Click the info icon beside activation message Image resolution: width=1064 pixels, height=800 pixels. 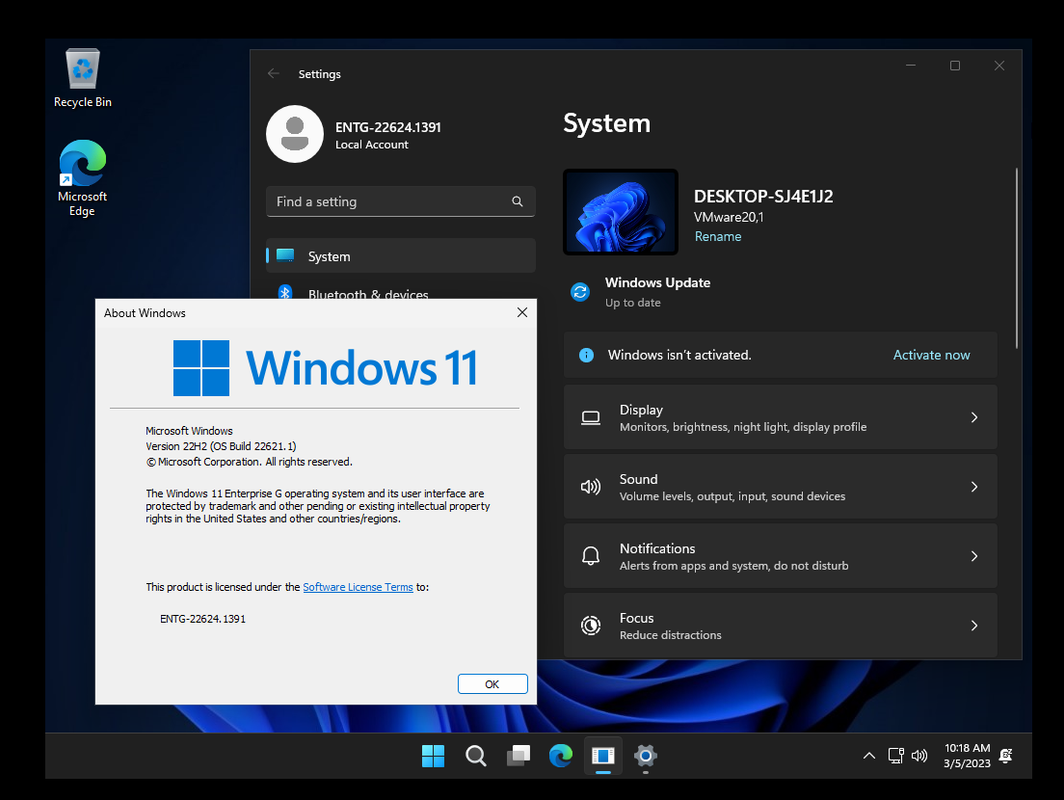586,355
